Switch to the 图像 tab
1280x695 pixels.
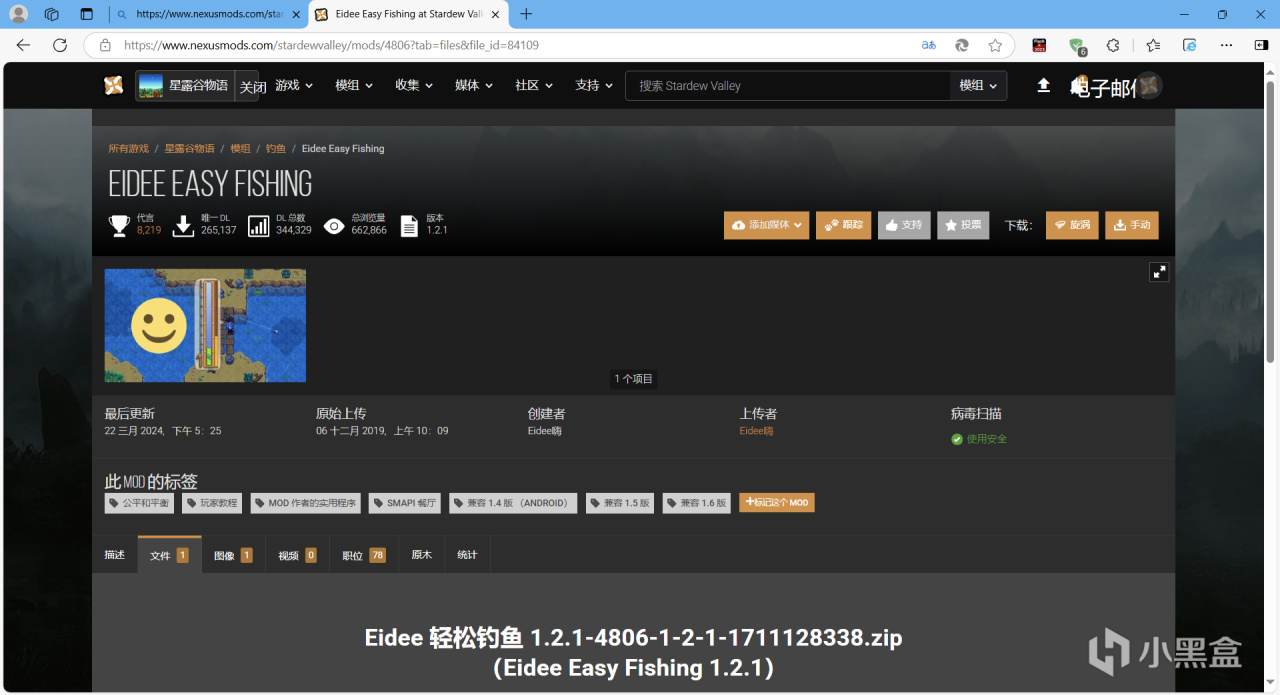(233, 555)
